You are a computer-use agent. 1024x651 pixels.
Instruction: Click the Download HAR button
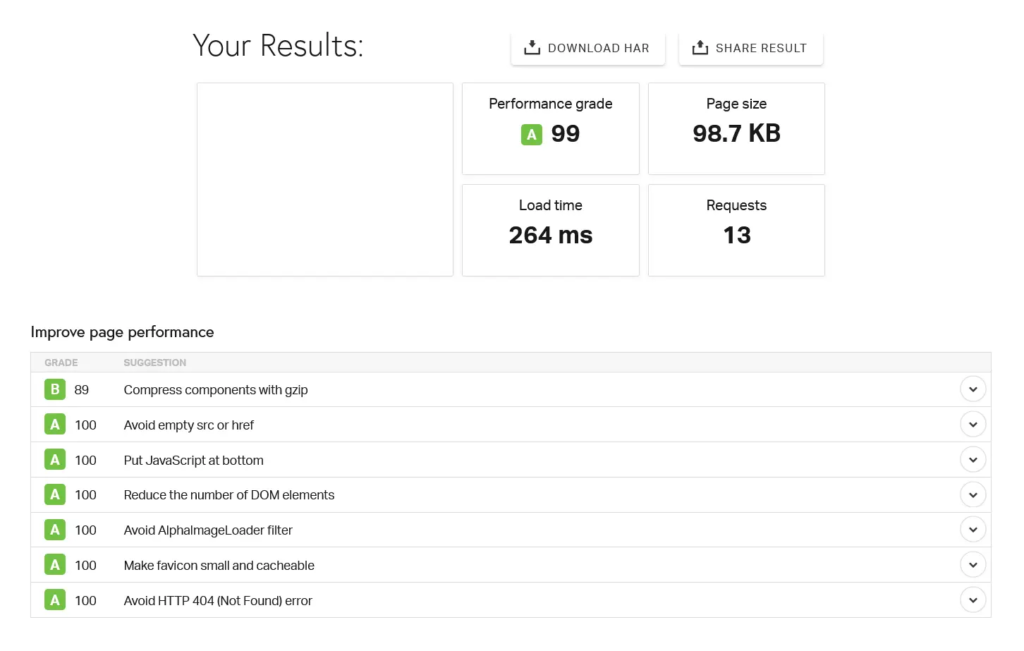tap(587, 48)
